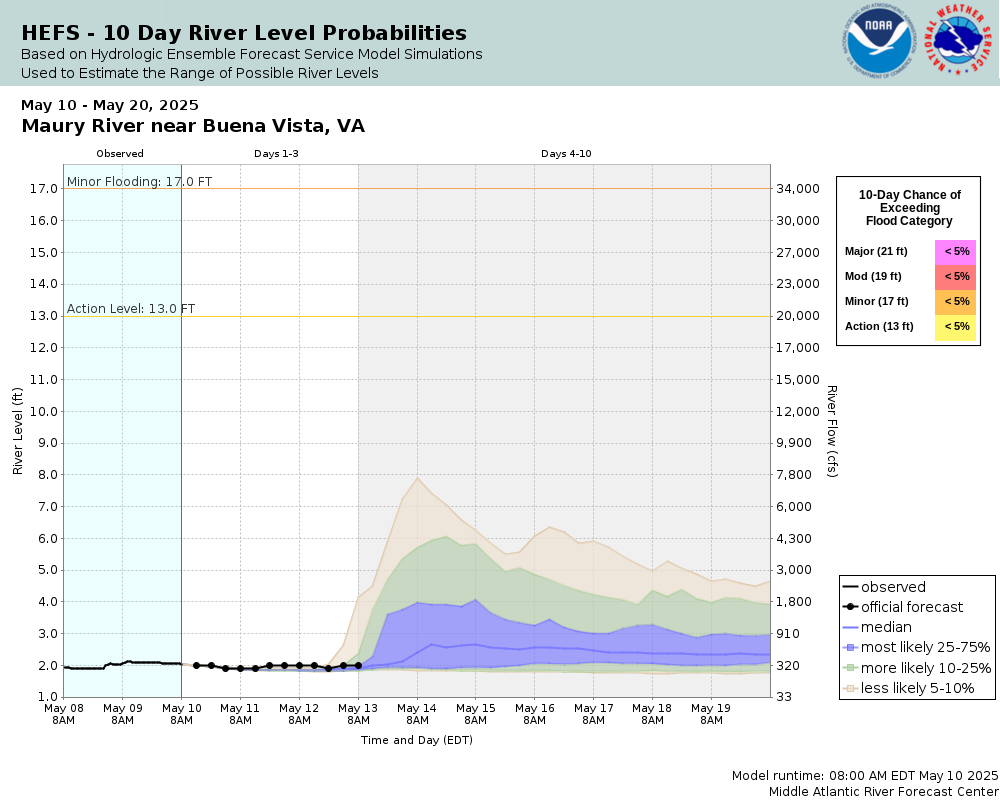Viewport: 1000px width, 800px height.
Task: Select the Action (13 ft) yellow swatch
Action: click(955, 327)
